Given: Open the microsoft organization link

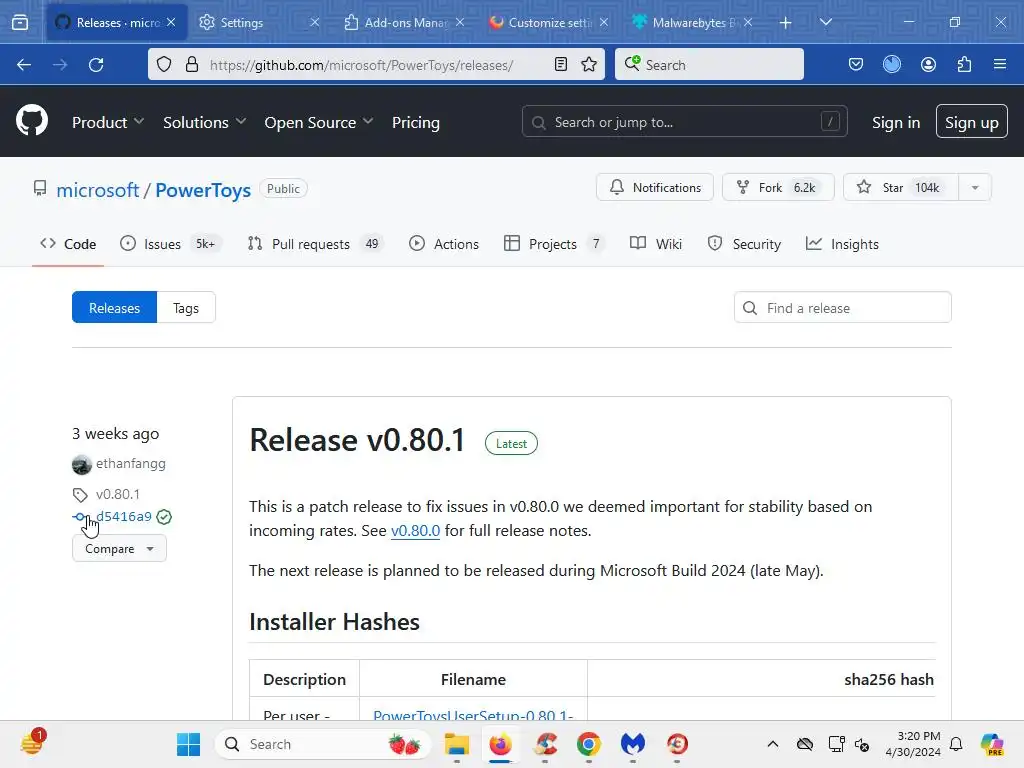Looking at the screenshot, I should click(x=97, y=189).
